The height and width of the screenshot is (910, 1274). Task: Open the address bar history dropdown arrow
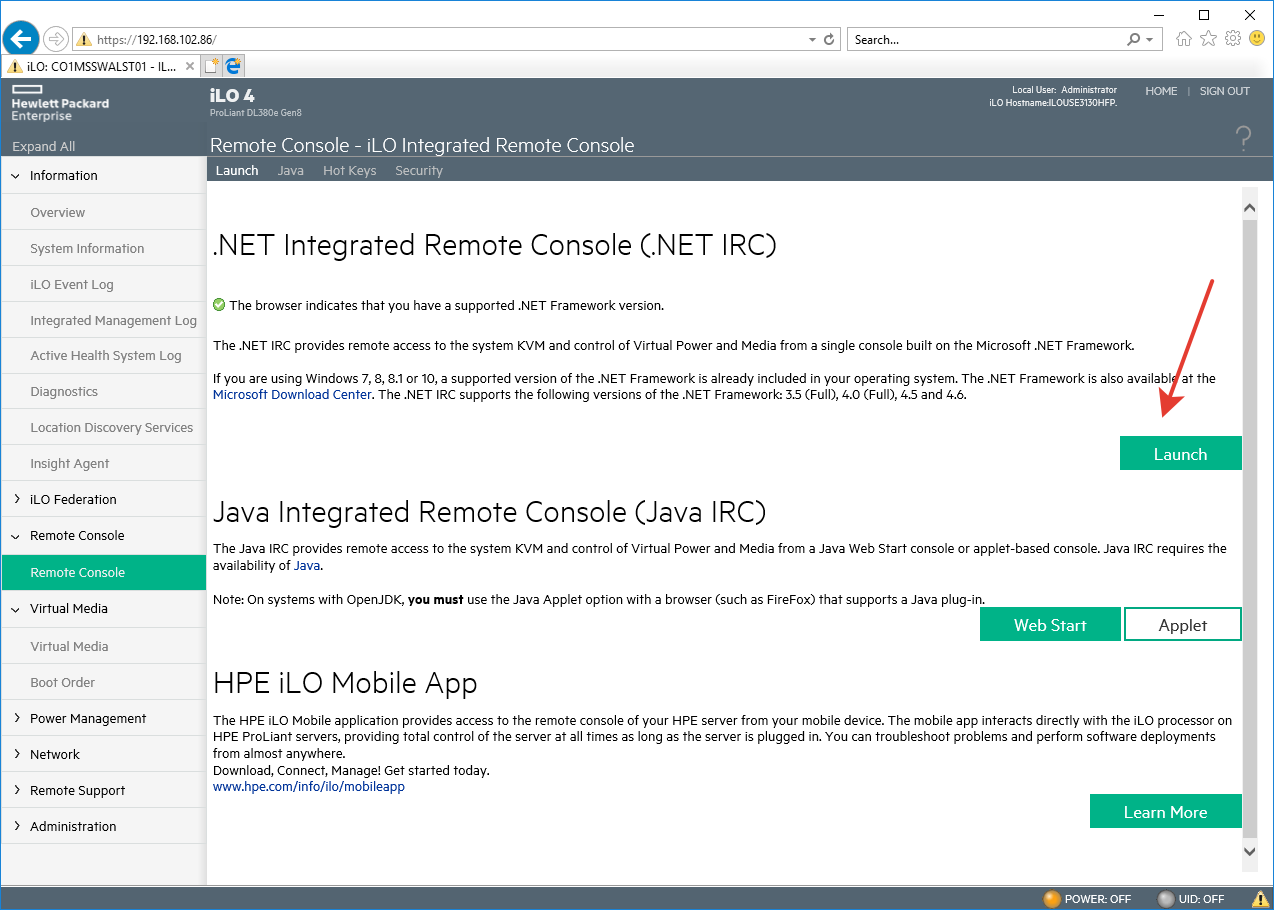click(x=812, y=40)
